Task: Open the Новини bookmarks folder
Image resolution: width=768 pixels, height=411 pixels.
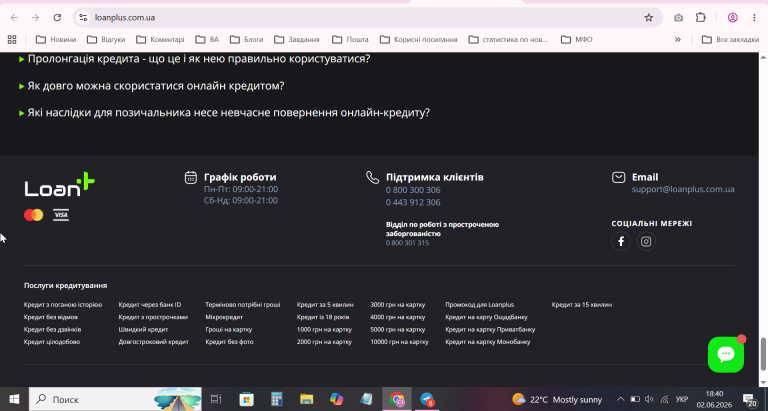Action: (x=56, y=40)
